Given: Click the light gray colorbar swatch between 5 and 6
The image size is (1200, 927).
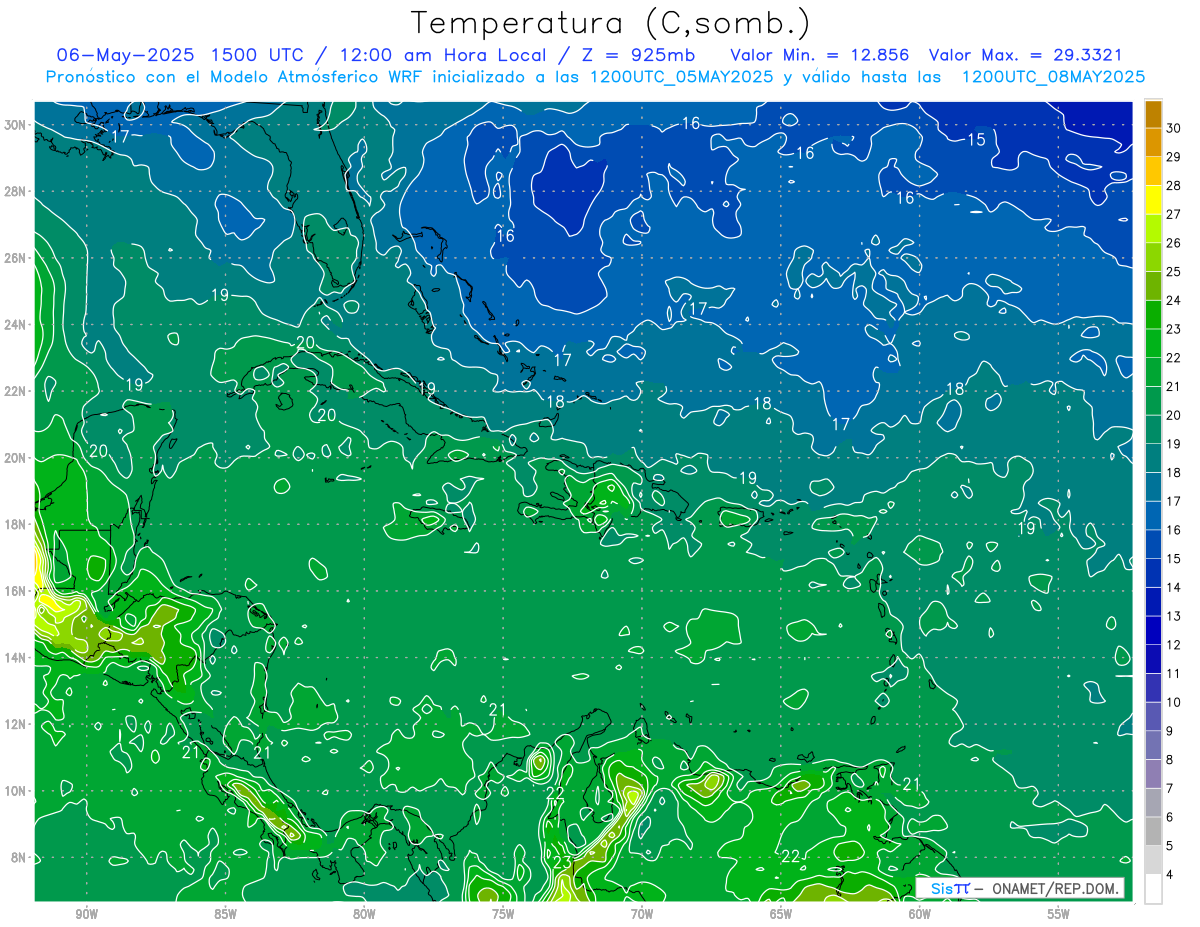Looking at the screenshot, I should 1153,832.
